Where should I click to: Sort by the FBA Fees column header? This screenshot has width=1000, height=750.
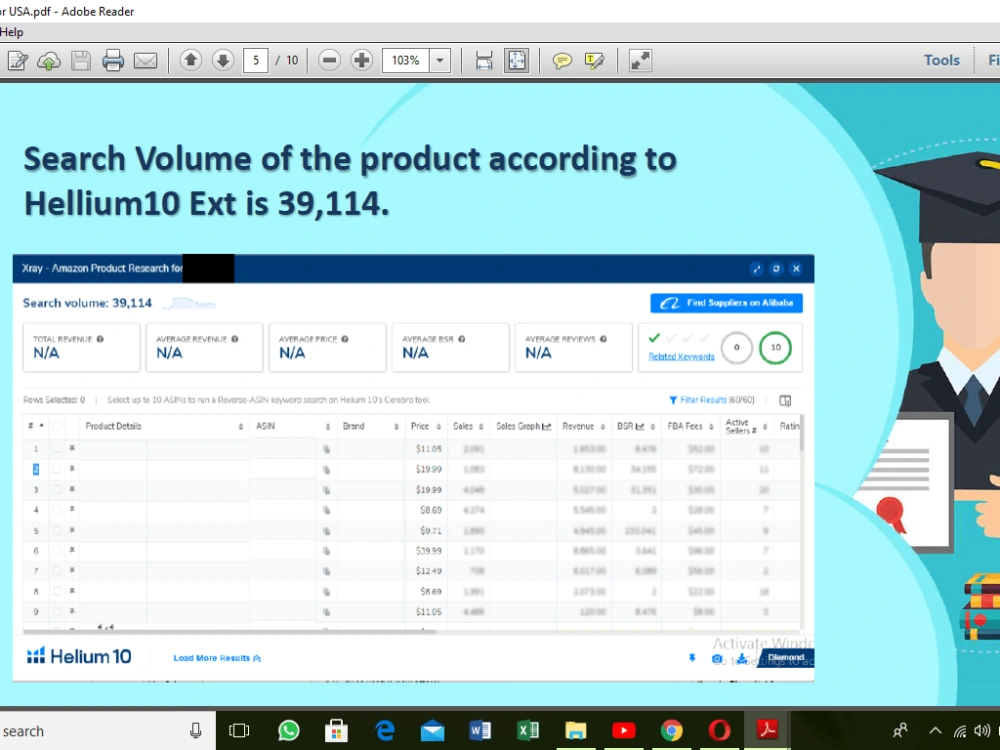690,426
